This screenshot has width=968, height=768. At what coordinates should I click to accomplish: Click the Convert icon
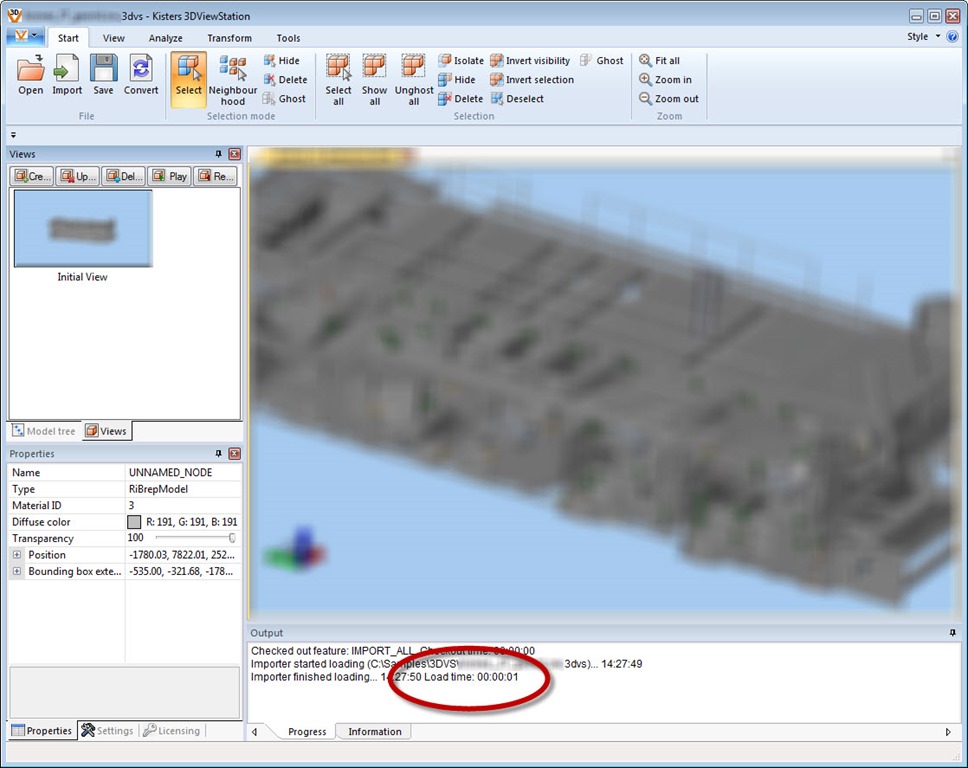[x=141, y=76]
